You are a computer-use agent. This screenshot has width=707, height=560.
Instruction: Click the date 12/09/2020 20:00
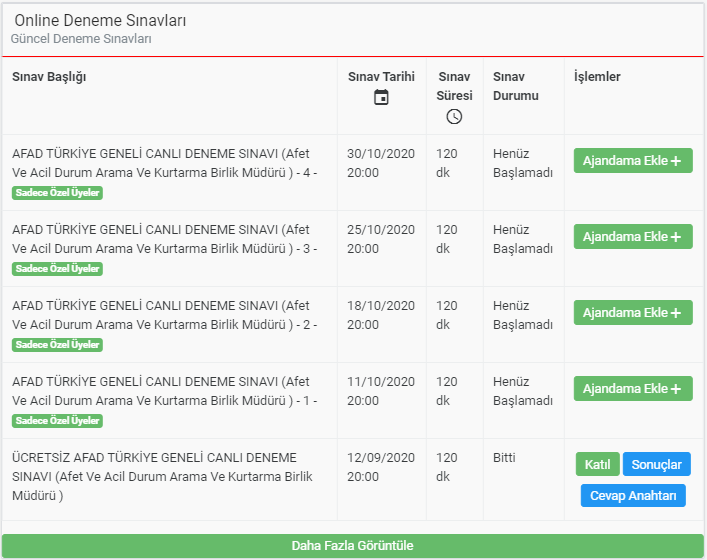click(381, 467)
